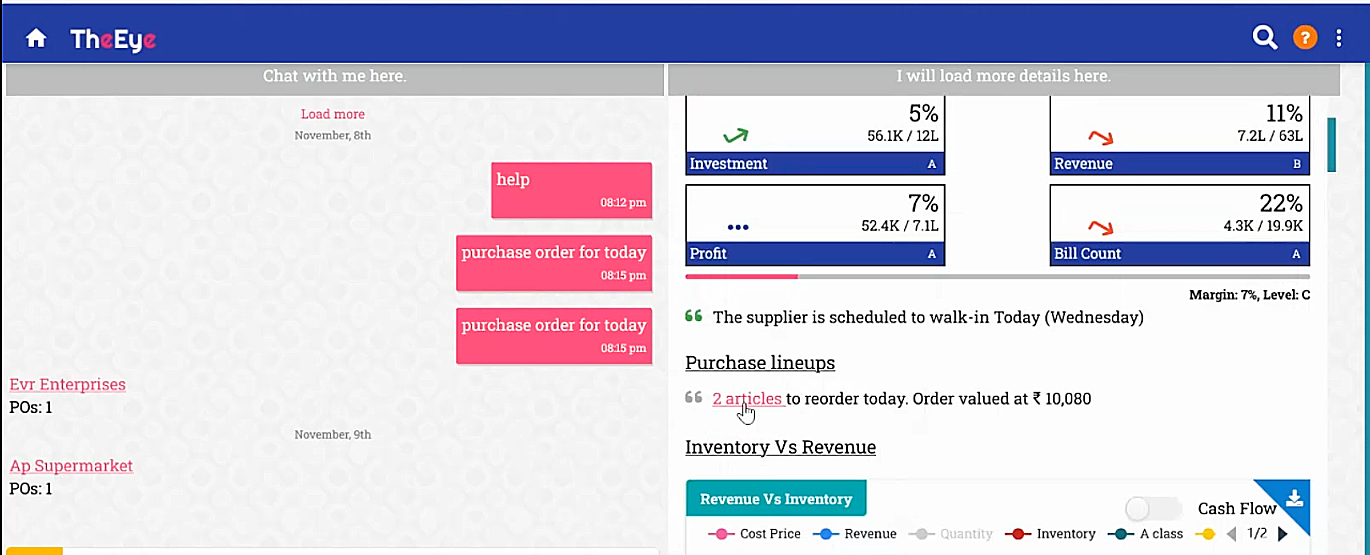Go to the home page icon

36,38
